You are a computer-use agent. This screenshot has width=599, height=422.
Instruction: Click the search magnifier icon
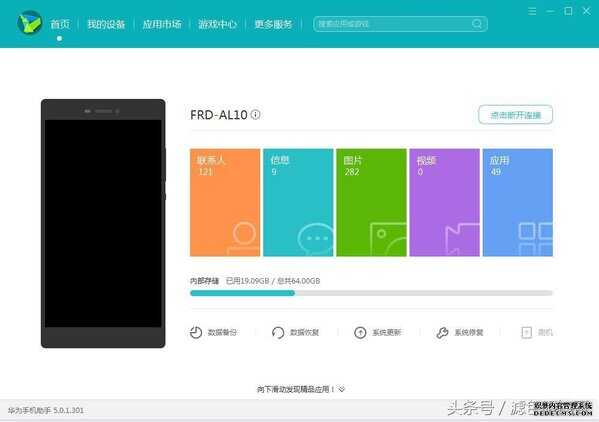tap(477, 24)
